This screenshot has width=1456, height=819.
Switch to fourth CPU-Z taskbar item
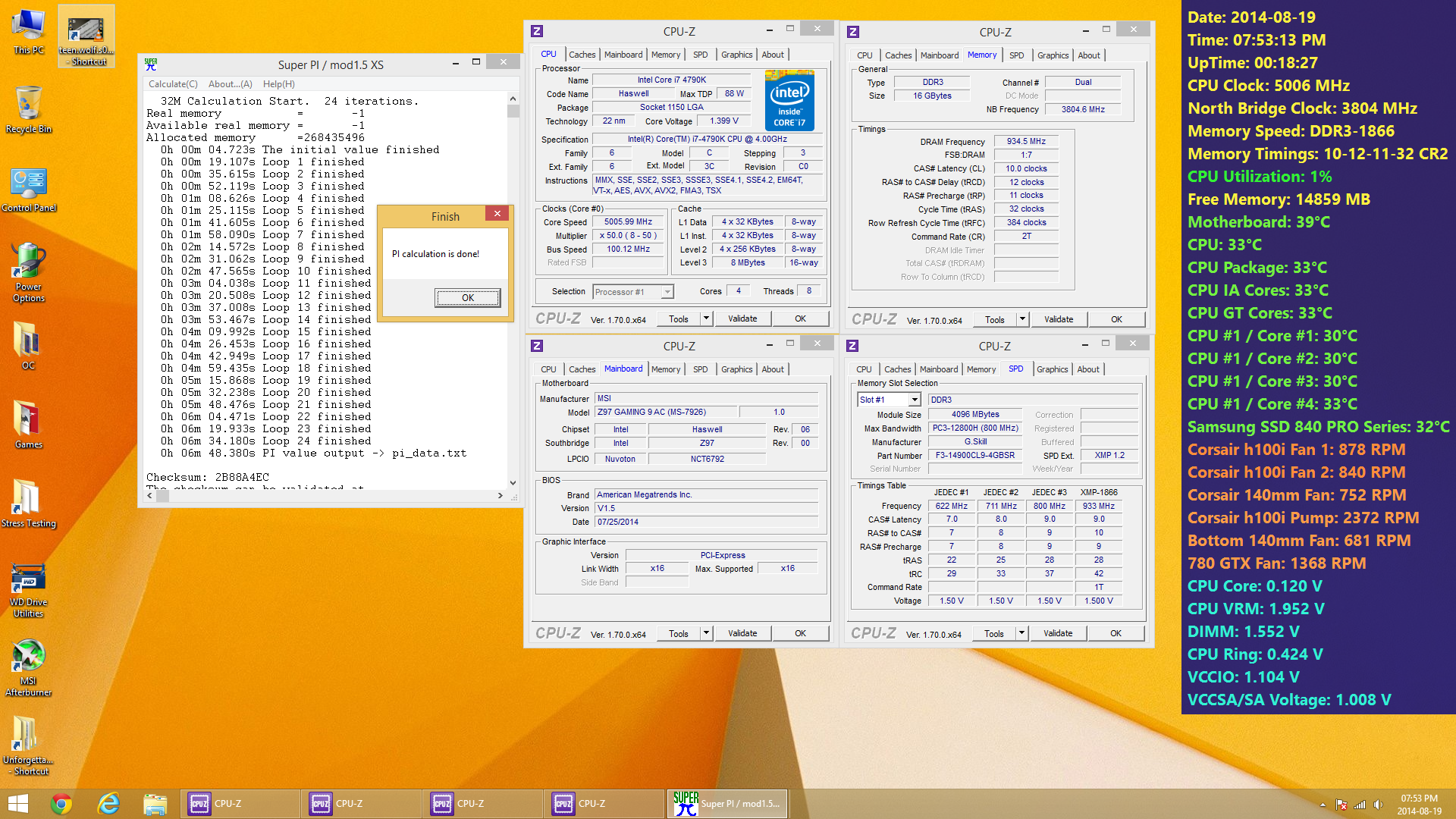[604, 804]
